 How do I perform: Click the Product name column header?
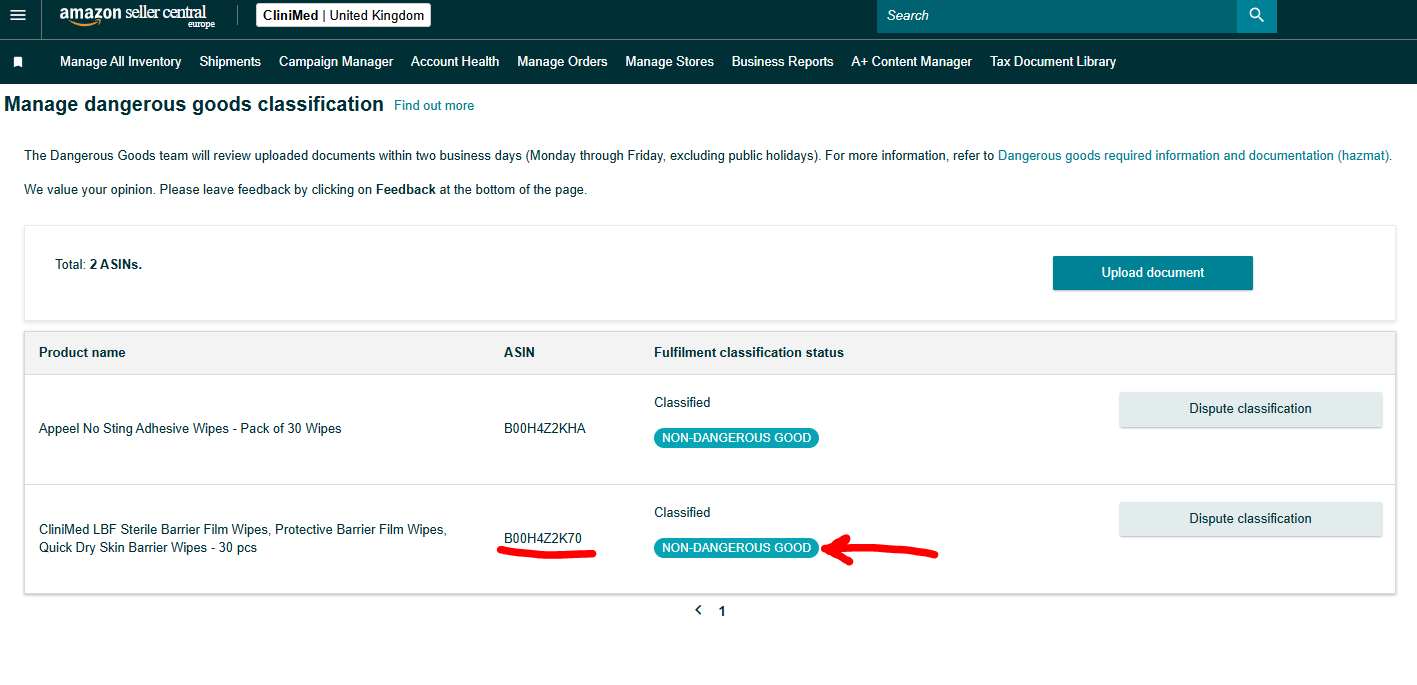tap(82, 353)
